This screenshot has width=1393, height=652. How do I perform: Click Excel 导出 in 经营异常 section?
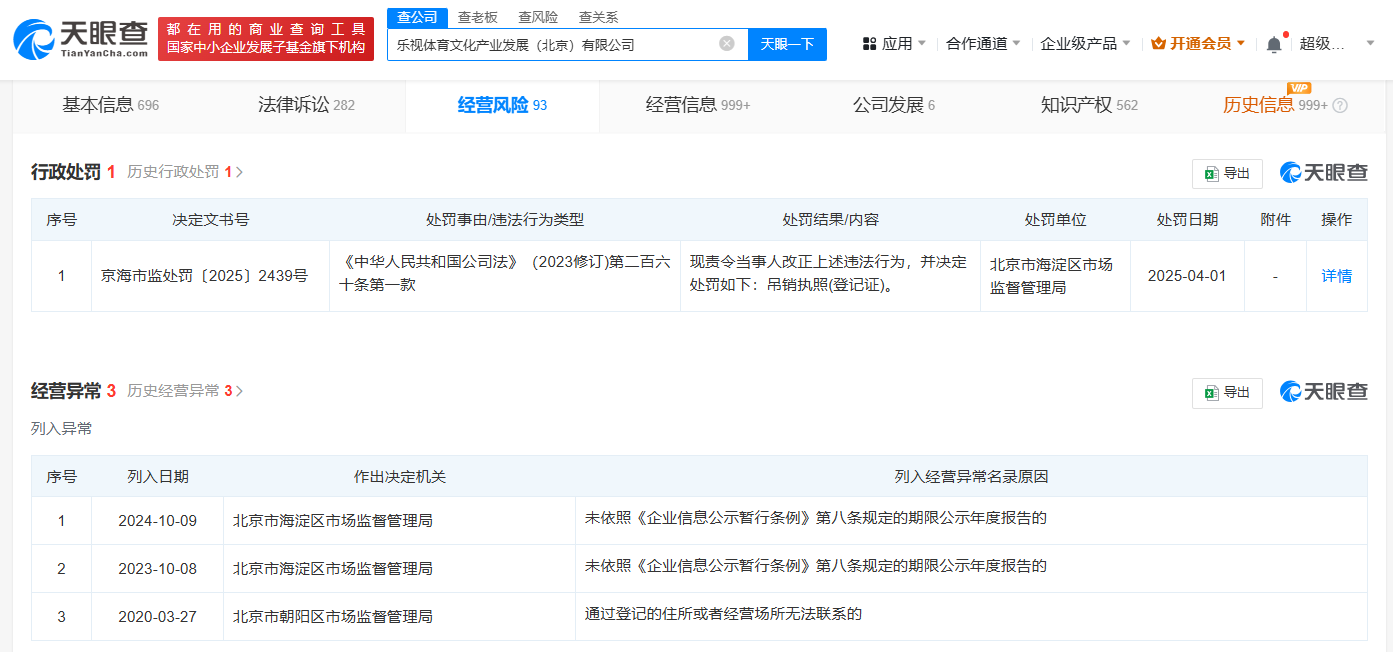pyautogui.click(x=1227, y=393)
